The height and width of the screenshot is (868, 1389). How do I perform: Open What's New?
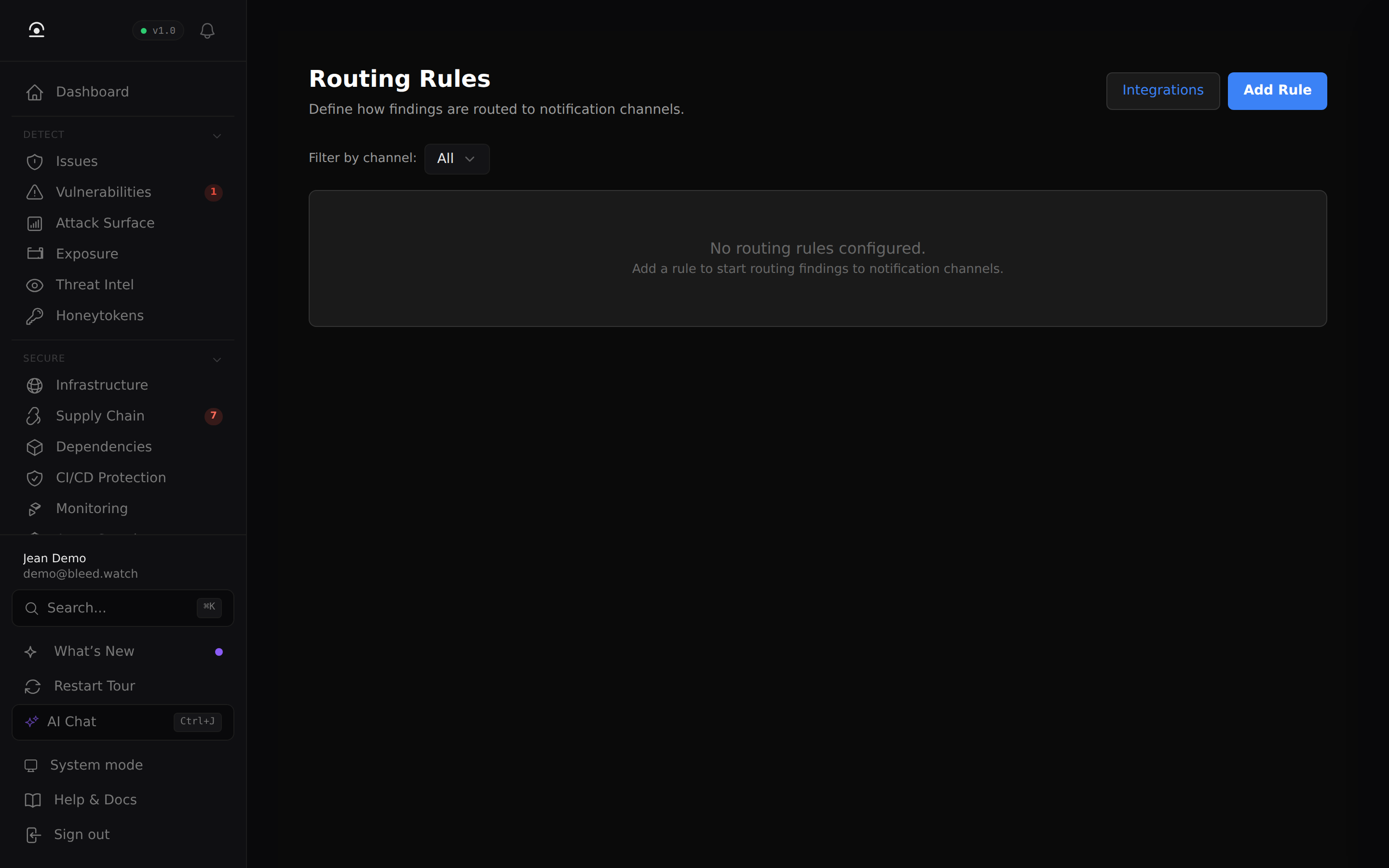(123, 651)
